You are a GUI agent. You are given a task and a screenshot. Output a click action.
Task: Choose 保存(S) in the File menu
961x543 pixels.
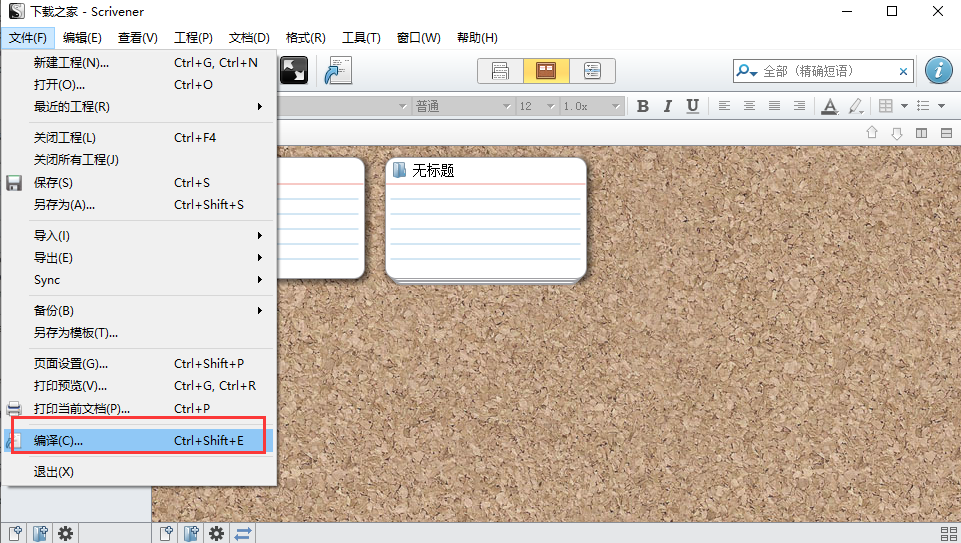(139, 183)
